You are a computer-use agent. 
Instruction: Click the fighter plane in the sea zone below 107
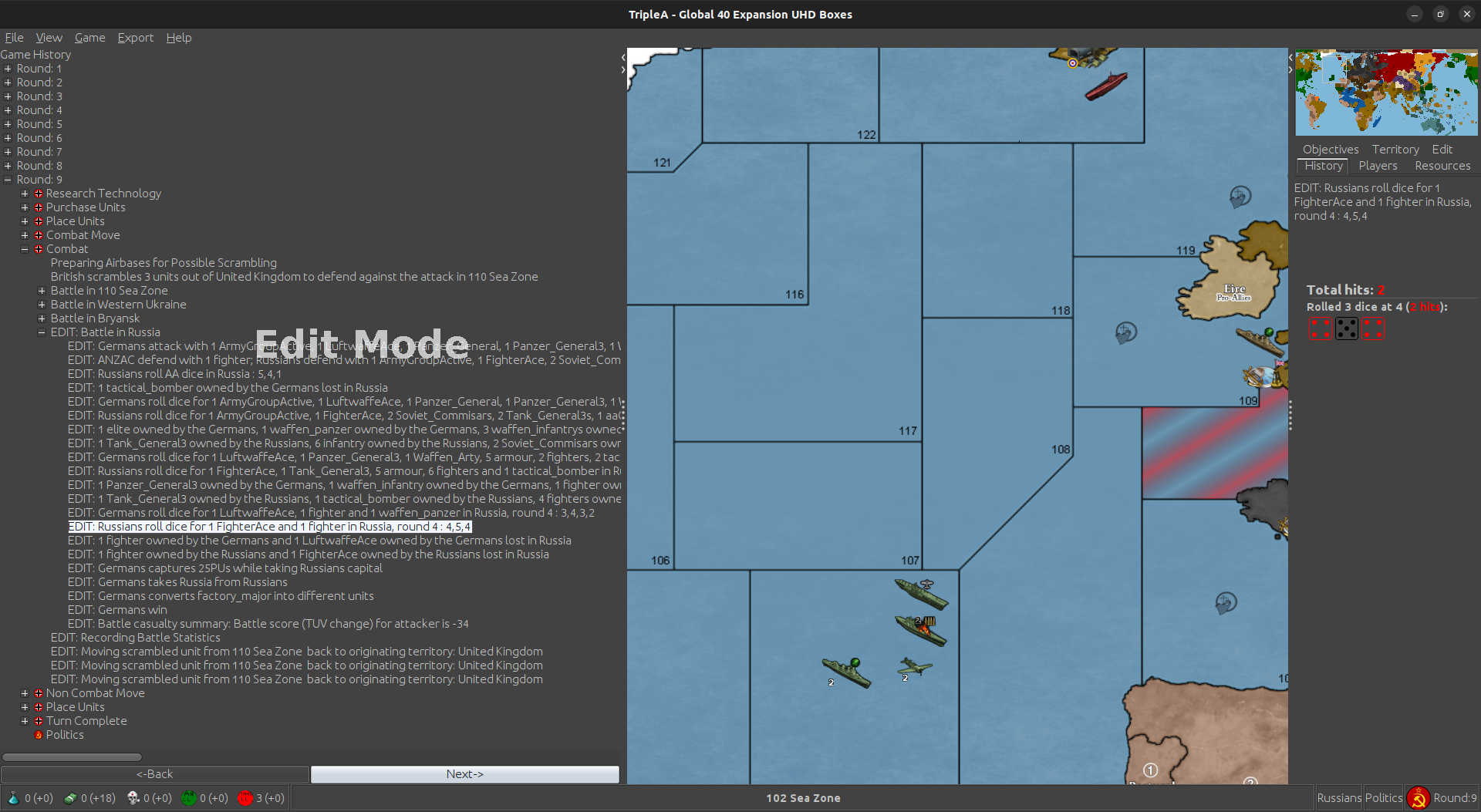[x=915, y=665]
